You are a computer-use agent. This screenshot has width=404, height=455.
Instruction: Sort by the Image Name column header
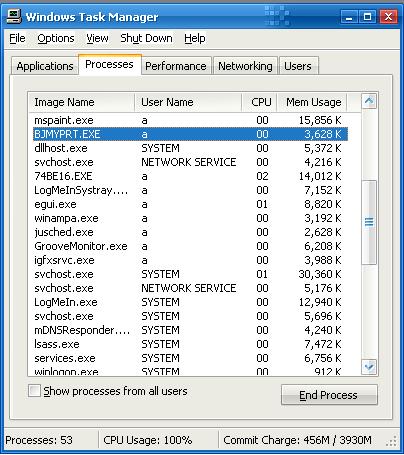[x=81, y=102]
